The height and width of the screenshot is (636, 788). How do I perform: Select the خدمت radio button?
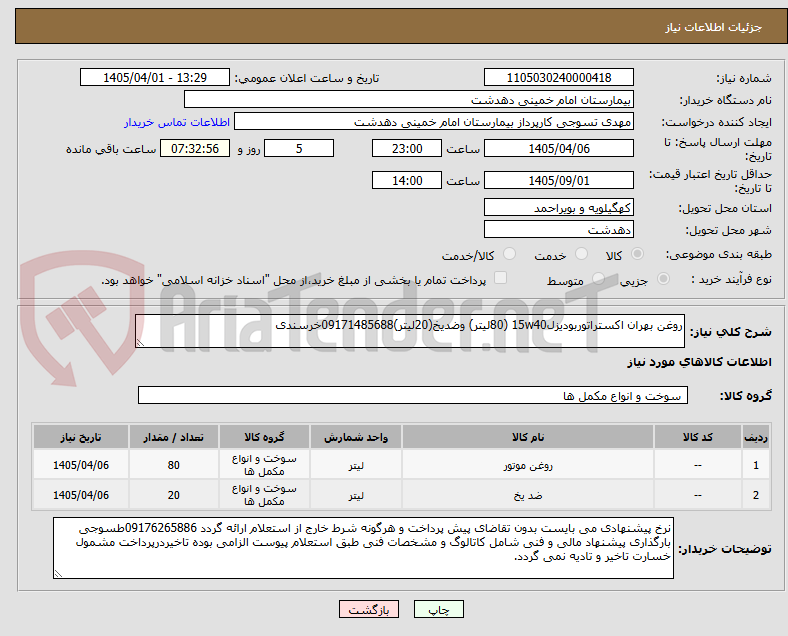pos(581,254)
